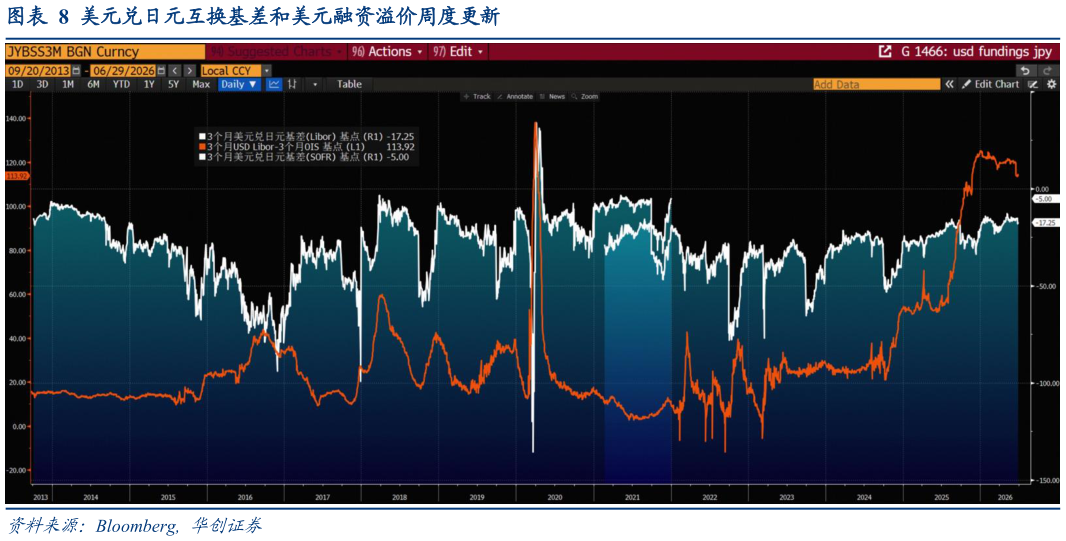Open the 94) Suggested Charts dropdown

275,52
